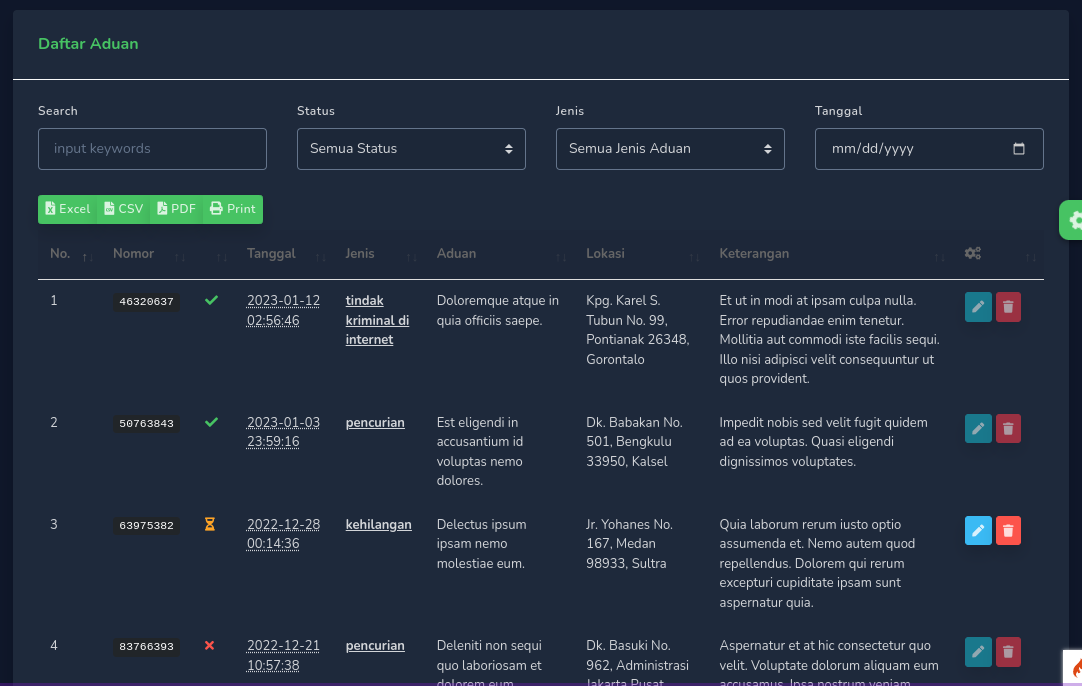
Task: Open the green settings gear side tab
Action: 1073,220
